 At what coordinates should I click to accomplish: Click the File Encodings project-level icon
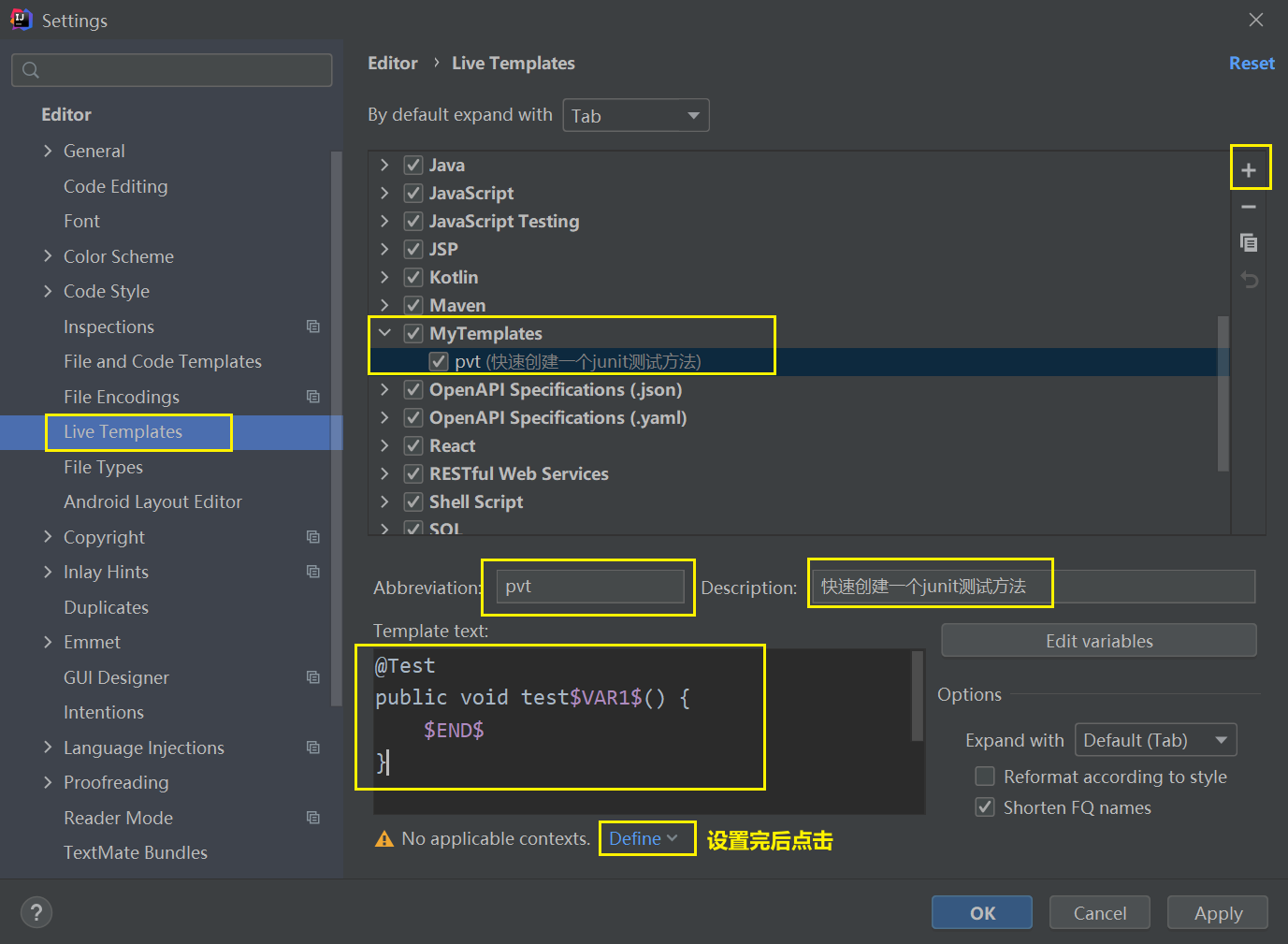click(x=313, y=397)
